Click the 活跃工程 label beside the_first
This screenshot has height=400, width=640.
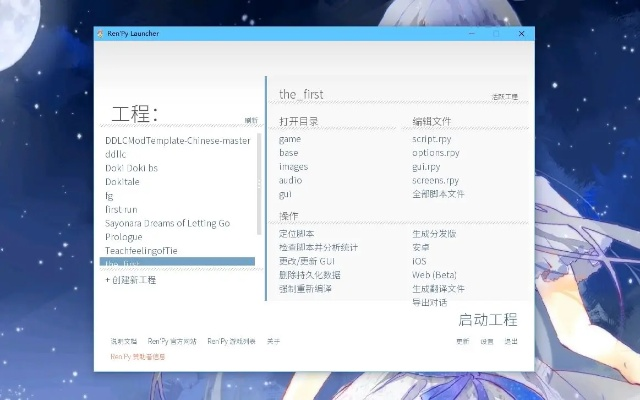[505, 97]
